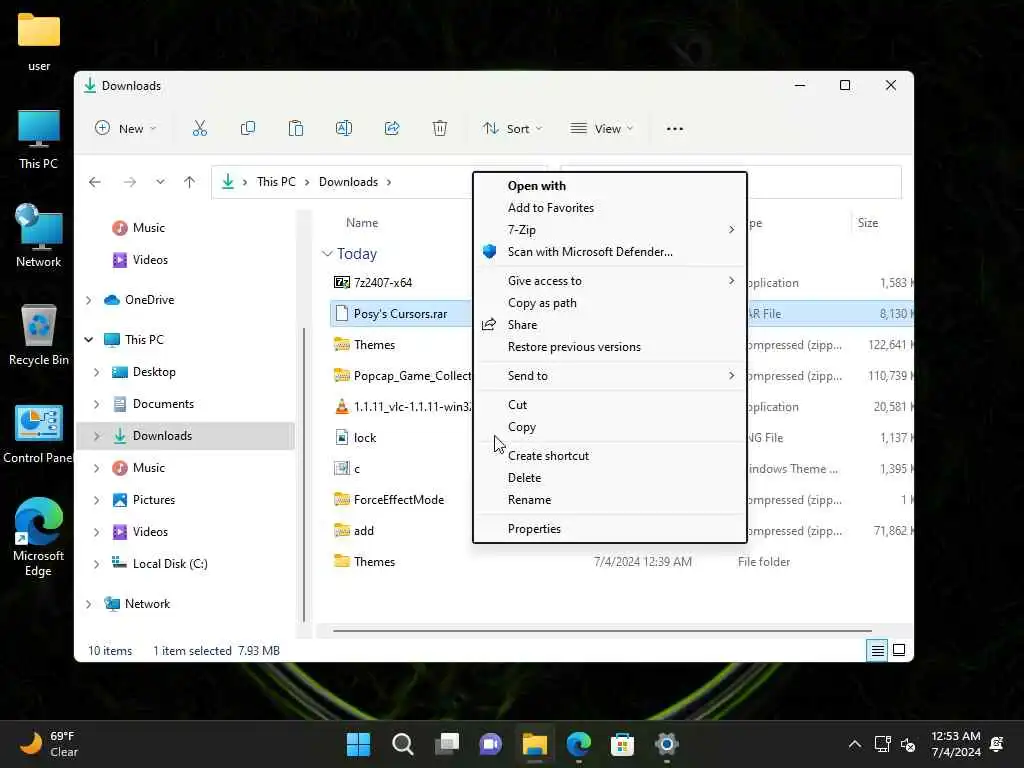Viewport: 1024px width, 768px height.
Task: Open Pictures in navigation pane
Action: (x=154, y=500)
